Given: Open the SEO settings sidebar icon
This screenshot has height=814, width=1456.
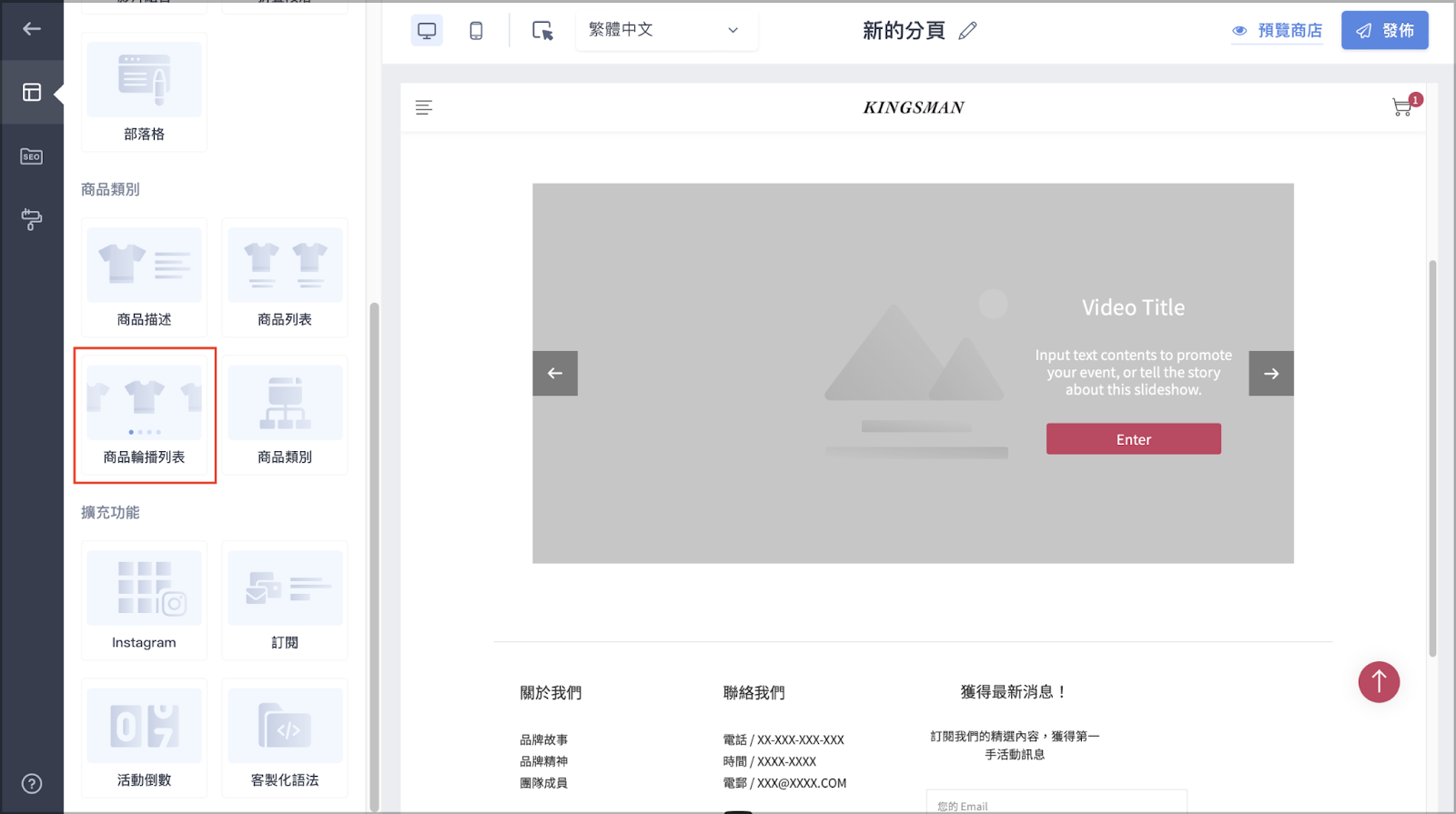Looking at the screenshot, I should tap(32, 156).
